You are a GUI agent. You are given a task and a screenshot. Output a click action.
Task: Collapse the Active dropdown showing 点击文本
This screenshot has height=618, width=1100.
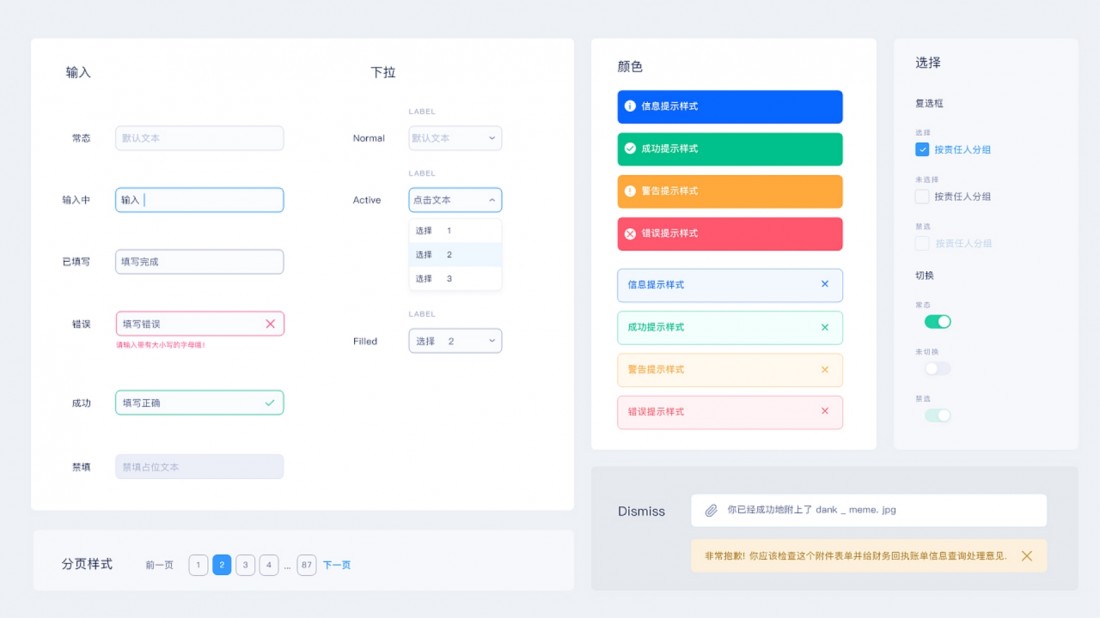click(x=455, y=200)
